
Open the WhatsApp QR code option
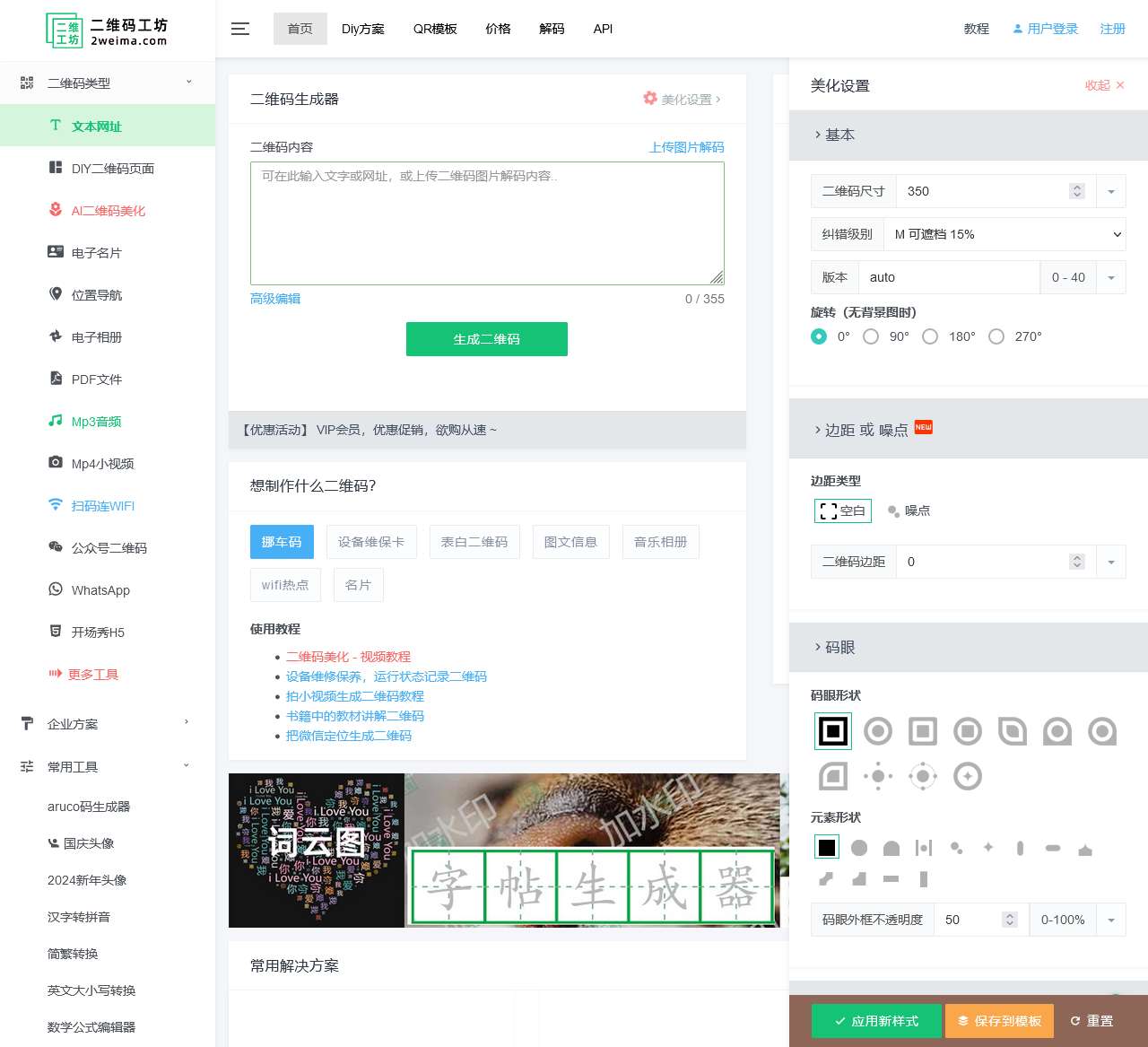(x=101, y=589)
